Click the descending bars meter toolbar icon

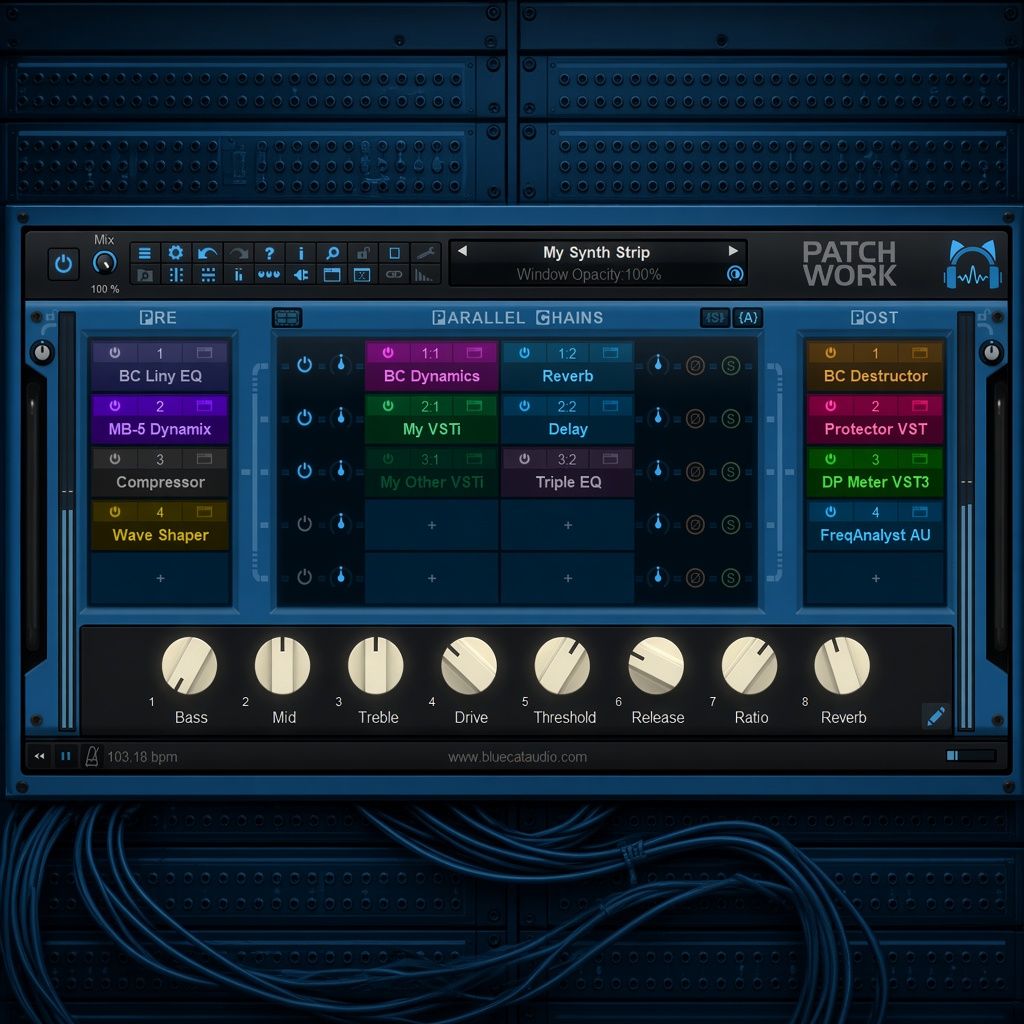point(424,275)
